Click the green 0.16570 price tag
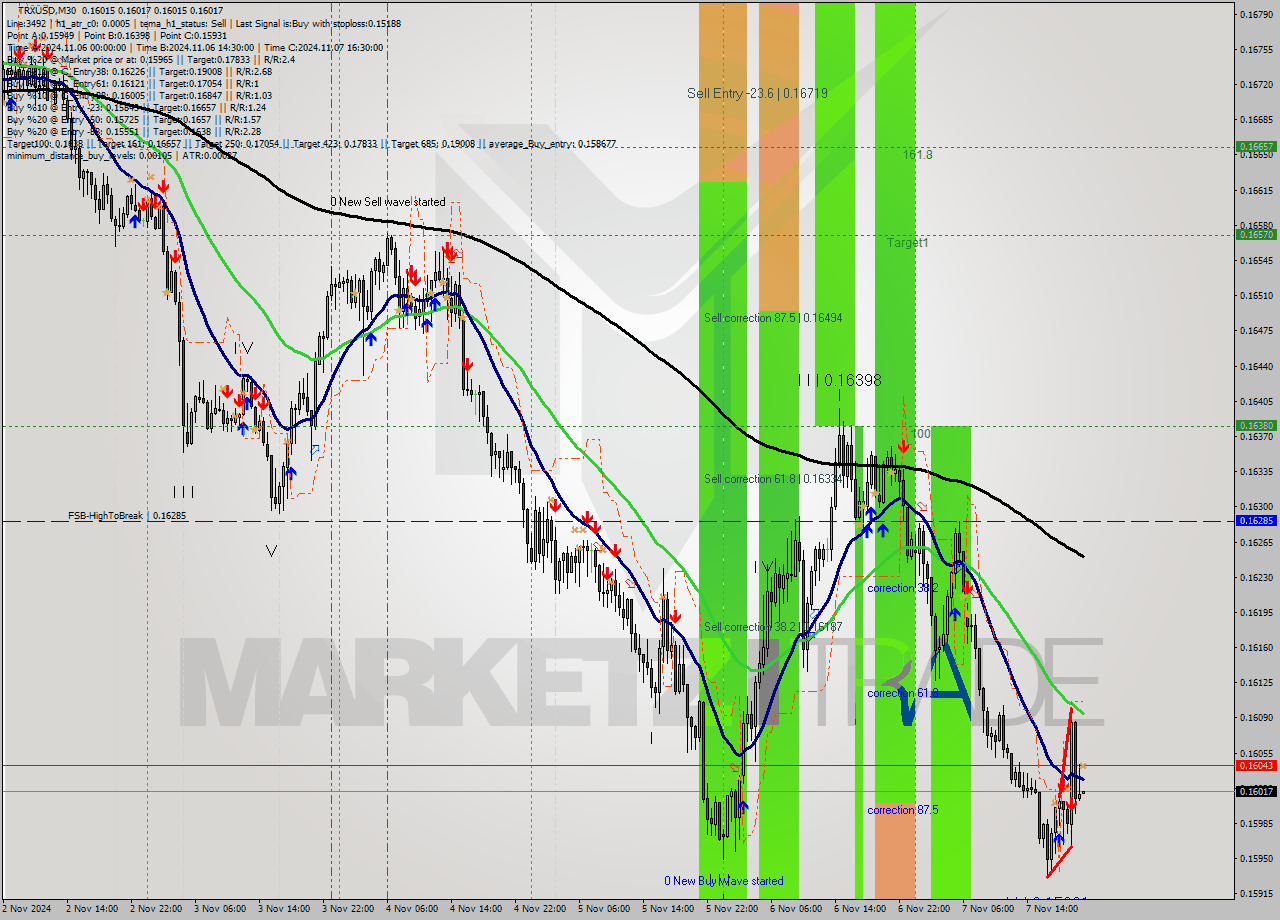This screenshot has height=920, width=1280. (1257, 234)
